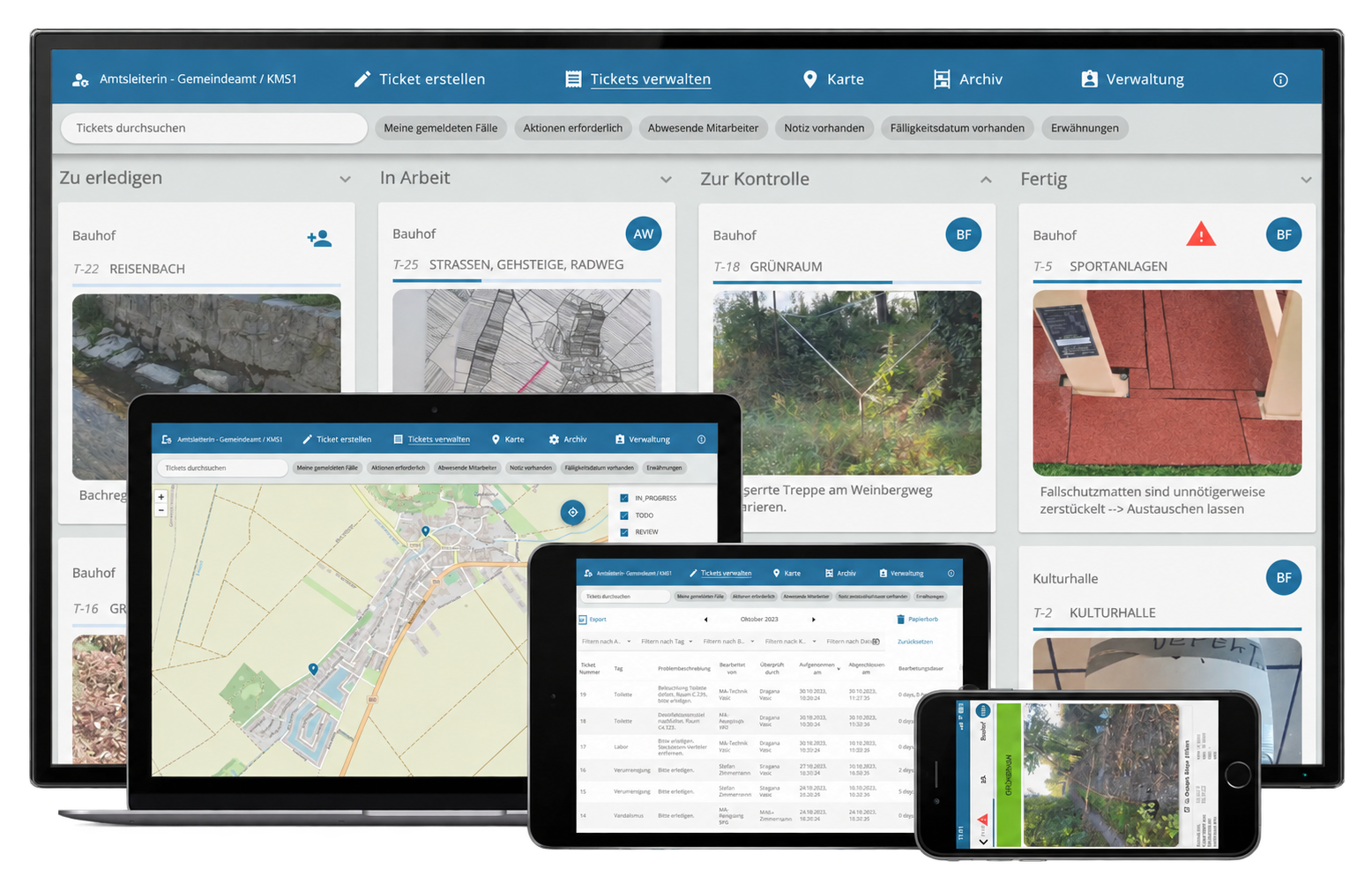This screenshot has width=1372, height=891.
Task: Open the Sportanlagen ticket T-5 photo
Action: 1167,382
